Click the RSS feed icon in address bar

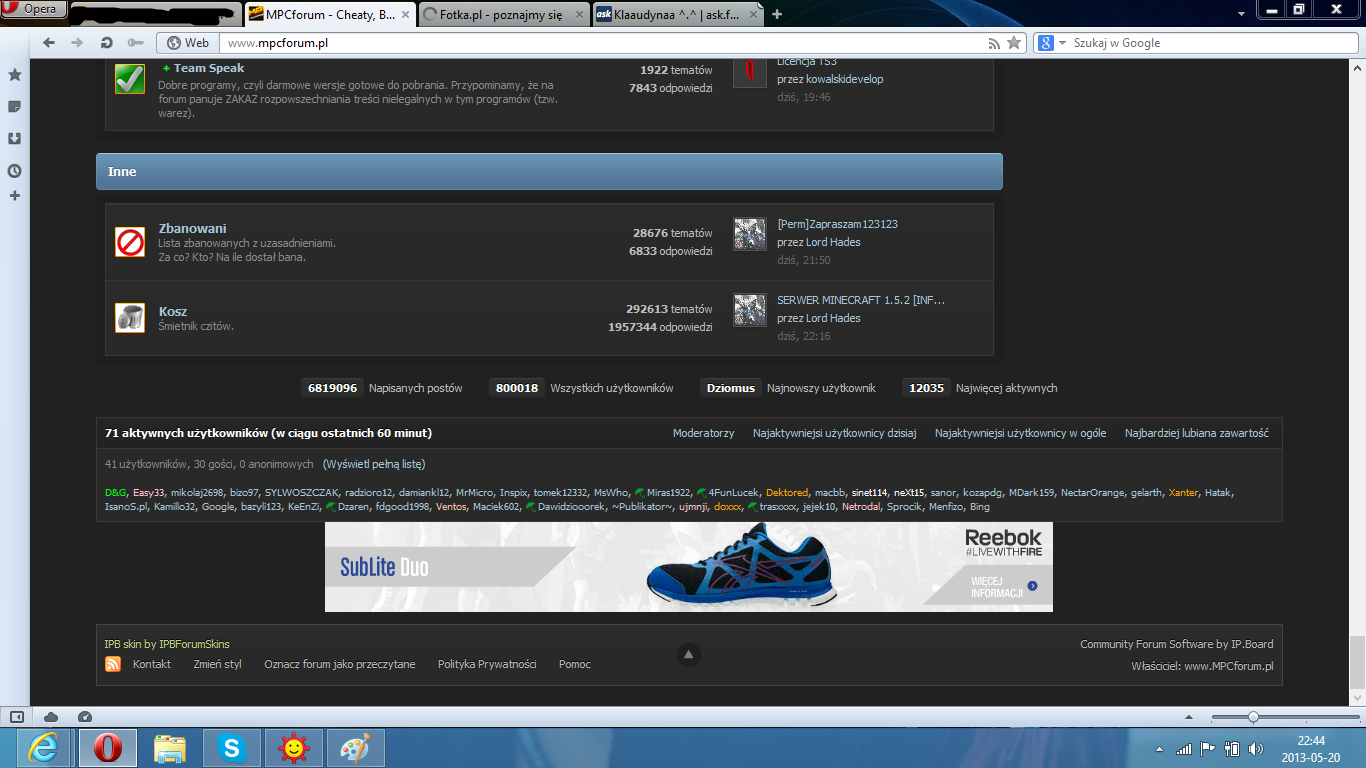click(994, 43)
